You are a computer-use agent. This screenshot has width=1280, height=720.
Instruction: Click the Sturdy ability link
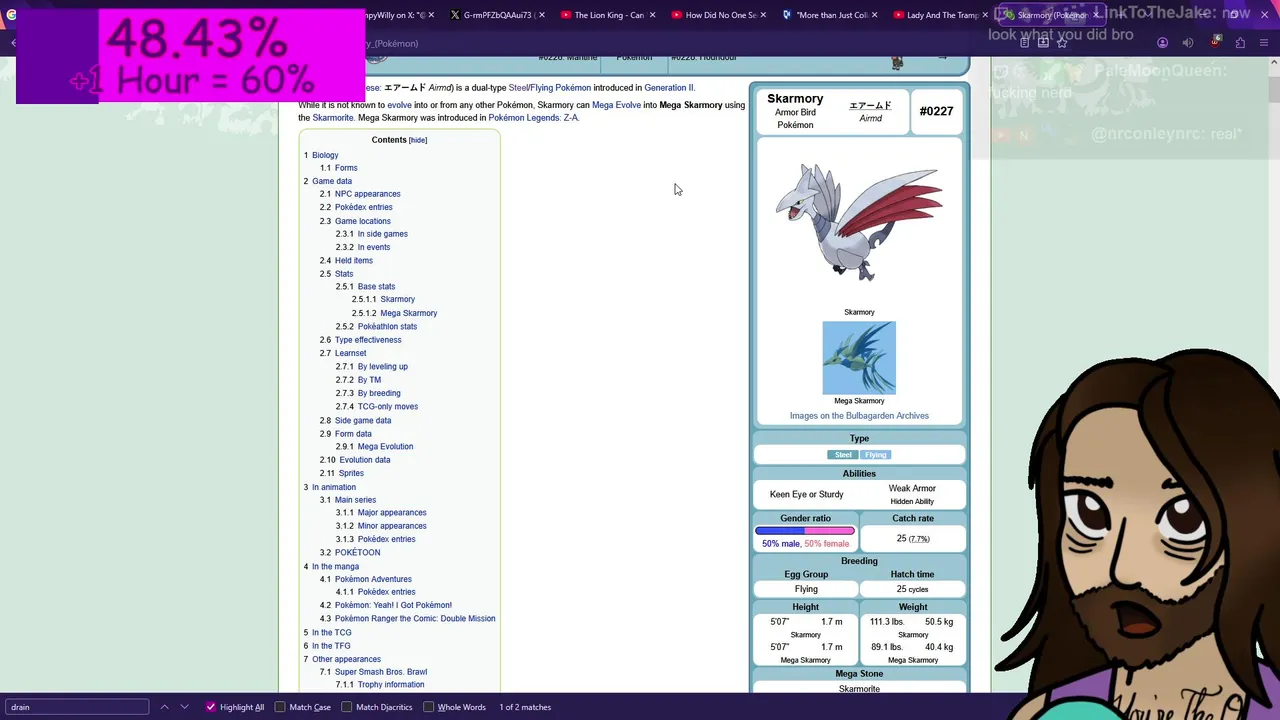pyautogui.click(x=831, y=494)
